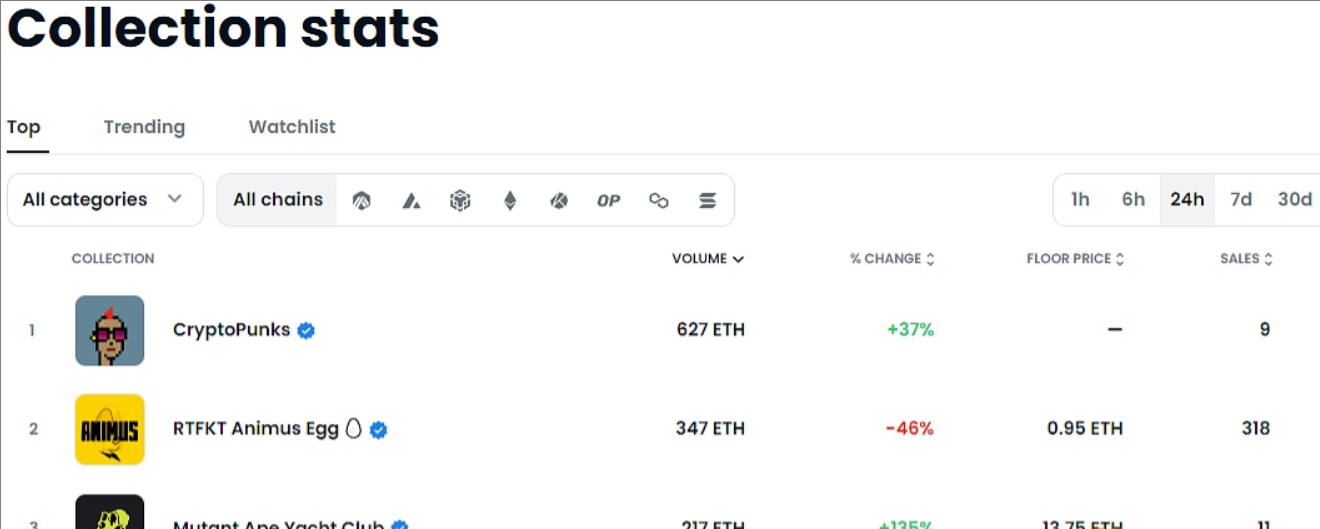The height and width of the screenshot is (529, 1320).
Task: Sort by Floor Price column
Action: coord(1075,259)
